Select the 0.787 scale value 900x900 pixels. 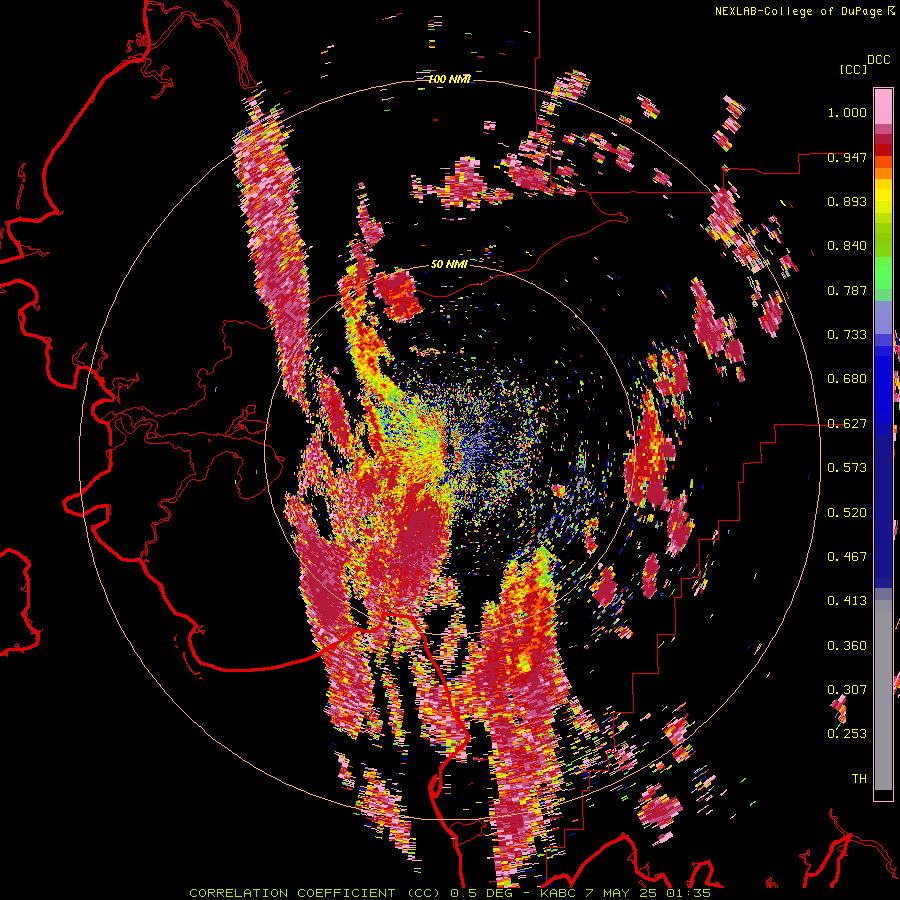coord(847,290)
